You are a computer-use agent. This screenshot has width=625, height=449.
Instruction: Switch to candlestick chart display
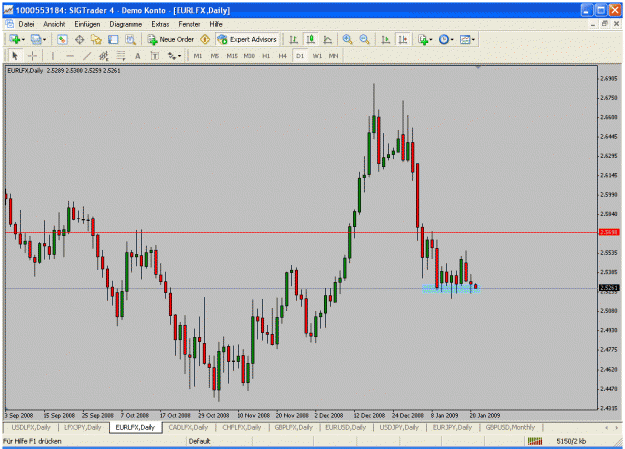coord(311,39)
